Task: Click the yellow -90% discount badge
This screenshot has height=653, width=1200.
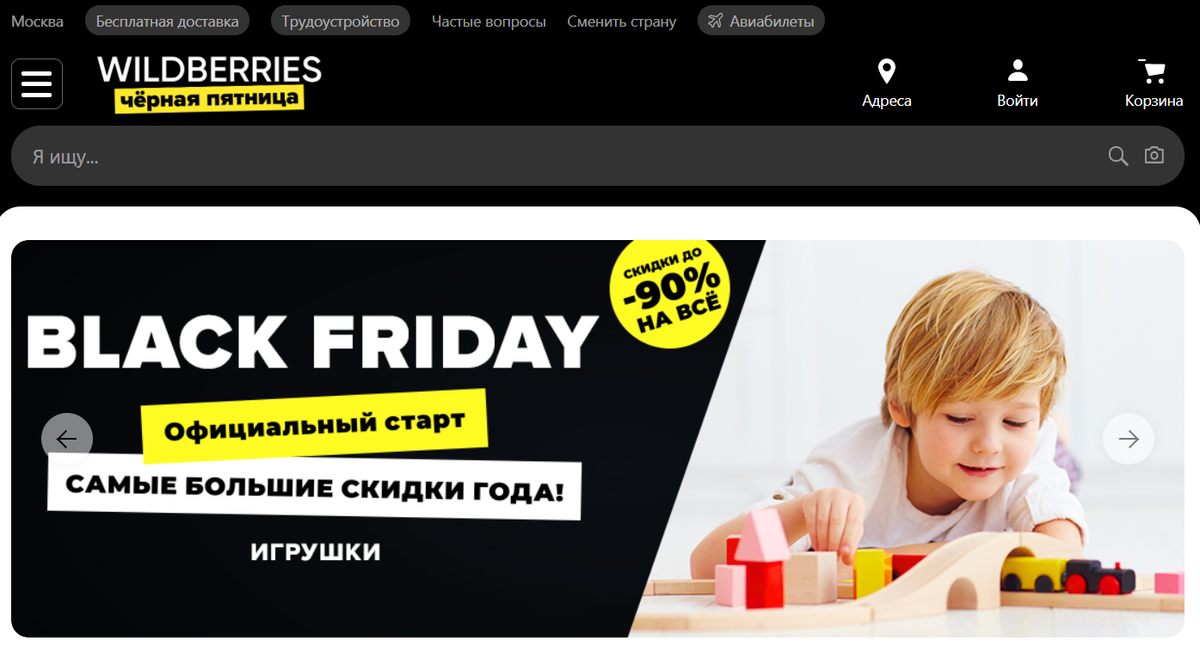Action: click(670, 290)
